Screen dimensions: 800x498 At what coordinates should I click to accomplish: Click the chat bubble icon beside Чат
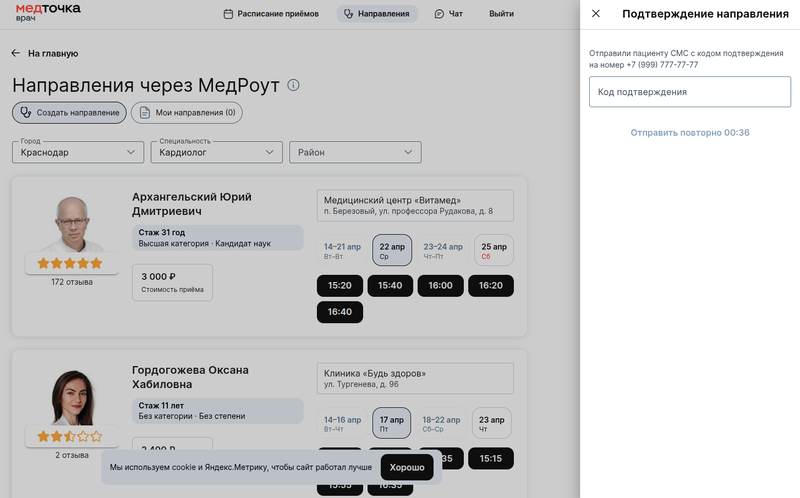pyautogui.click(x=439, y=14)
